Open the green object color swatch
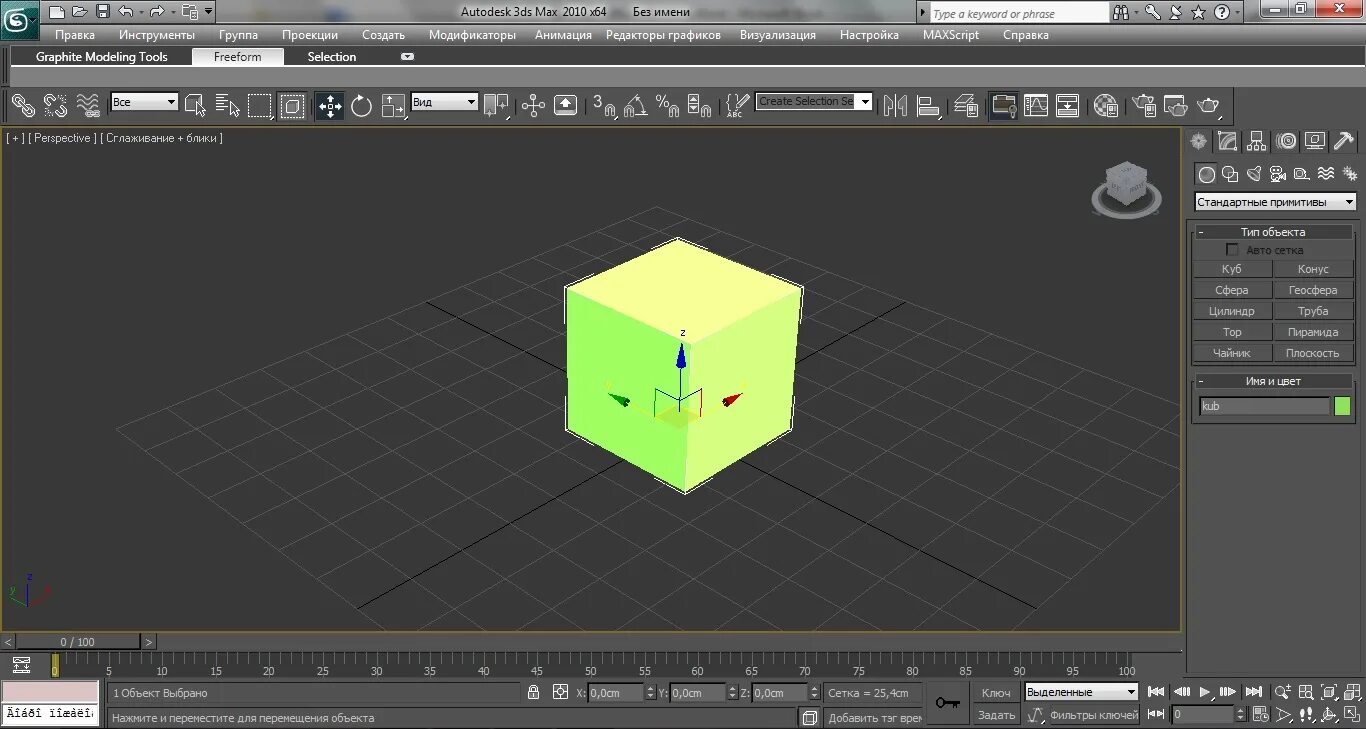The height and width of the screenshot is (729, 1366). click(x=1342, y=406)
